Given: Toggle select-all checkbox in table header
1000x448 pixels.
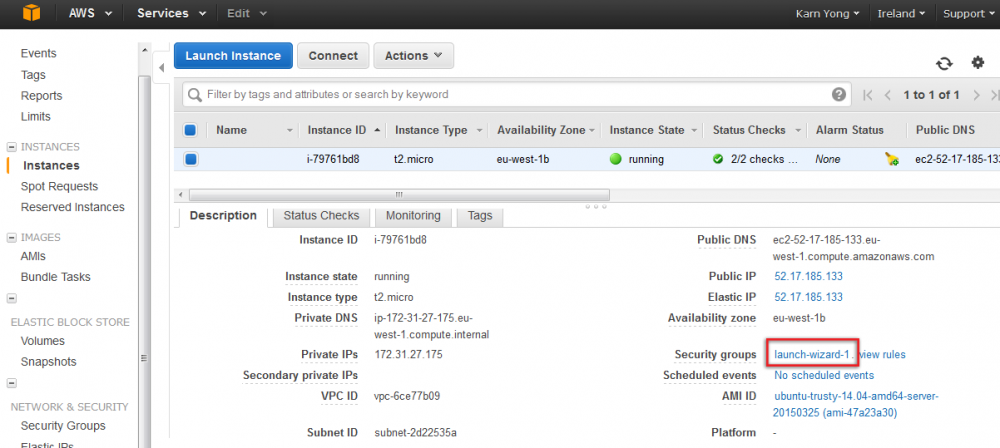Looking at the screenshot, I should point(190,130).
